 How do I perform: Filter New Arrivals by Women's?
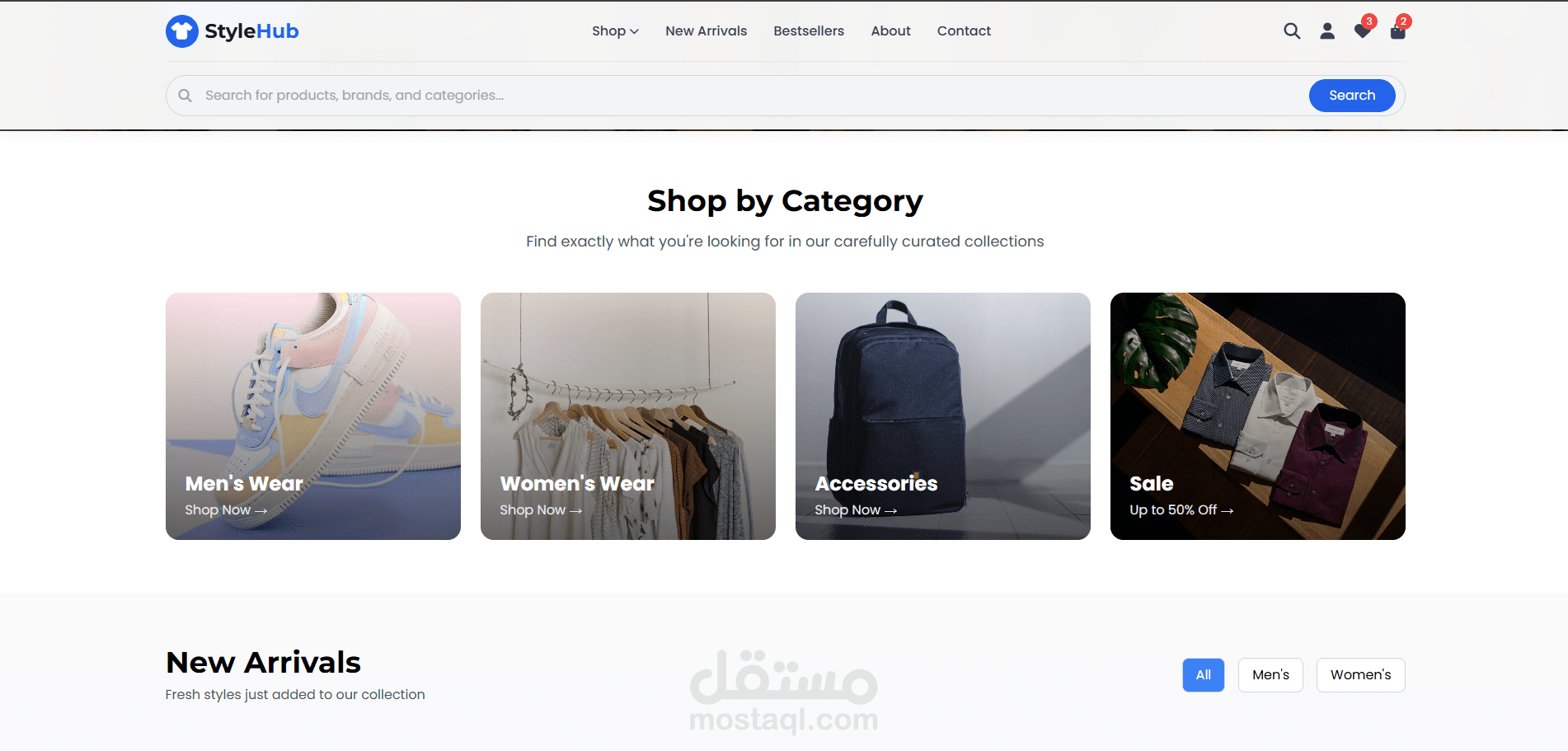tap(1360, 675)
